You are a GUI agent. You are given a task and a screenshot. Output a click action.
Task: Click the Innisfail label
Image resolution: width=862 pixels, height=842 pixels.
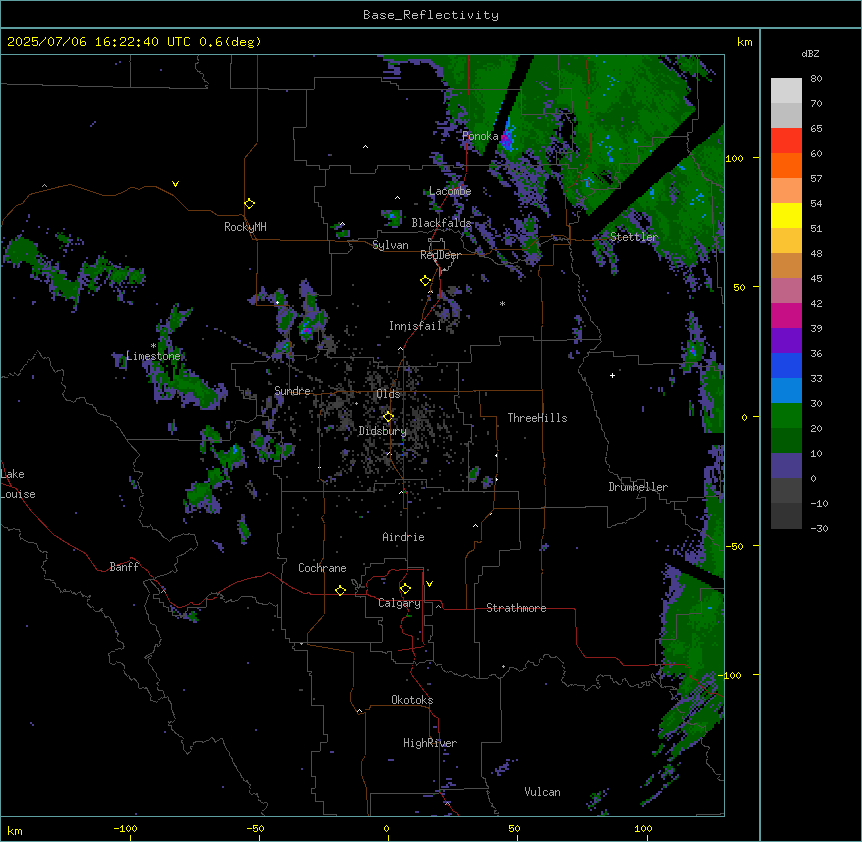coord(416,326)
